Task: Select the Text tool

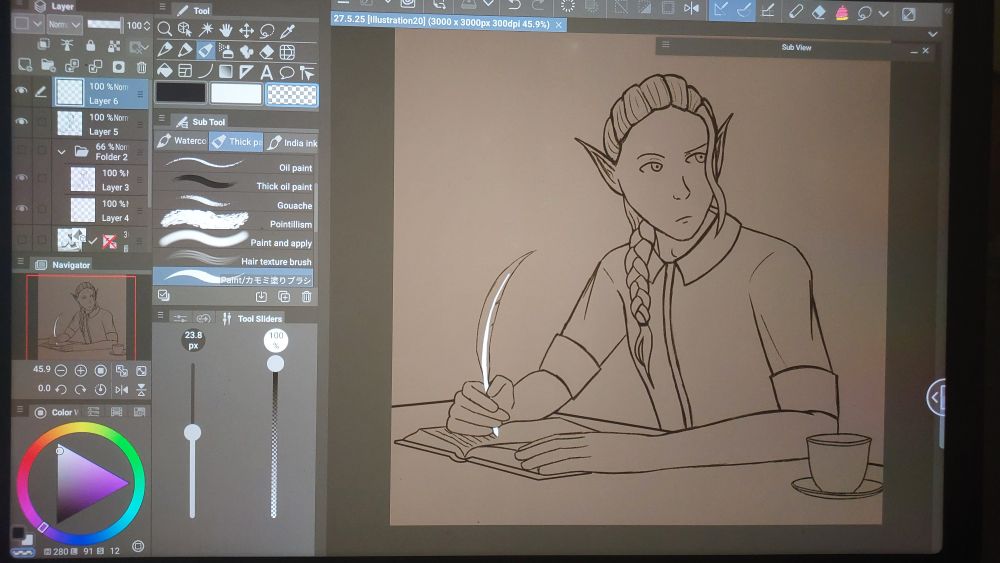Action: pyautogui.click(x=267, y=72)
